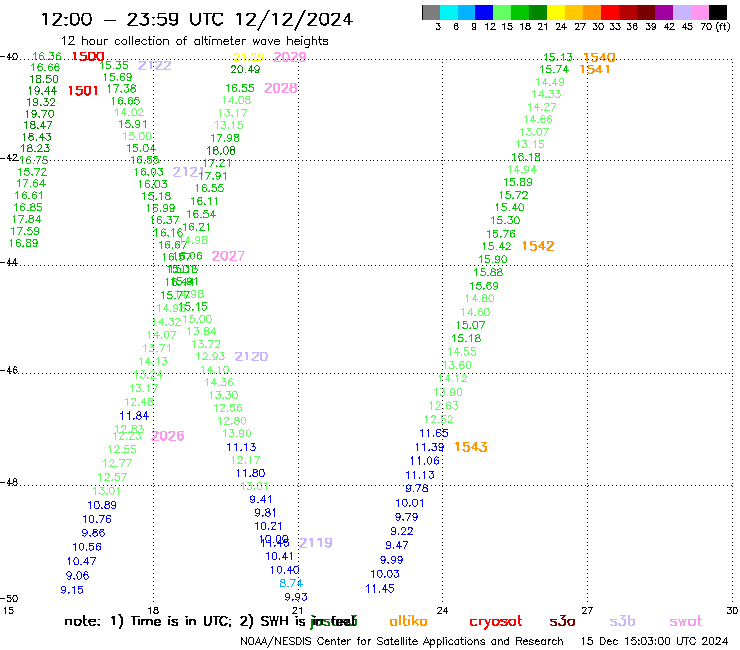The height and width of the screenshot is (650, 740).
Task: Click the longitude axis label 30
Action: coord(732,610)
